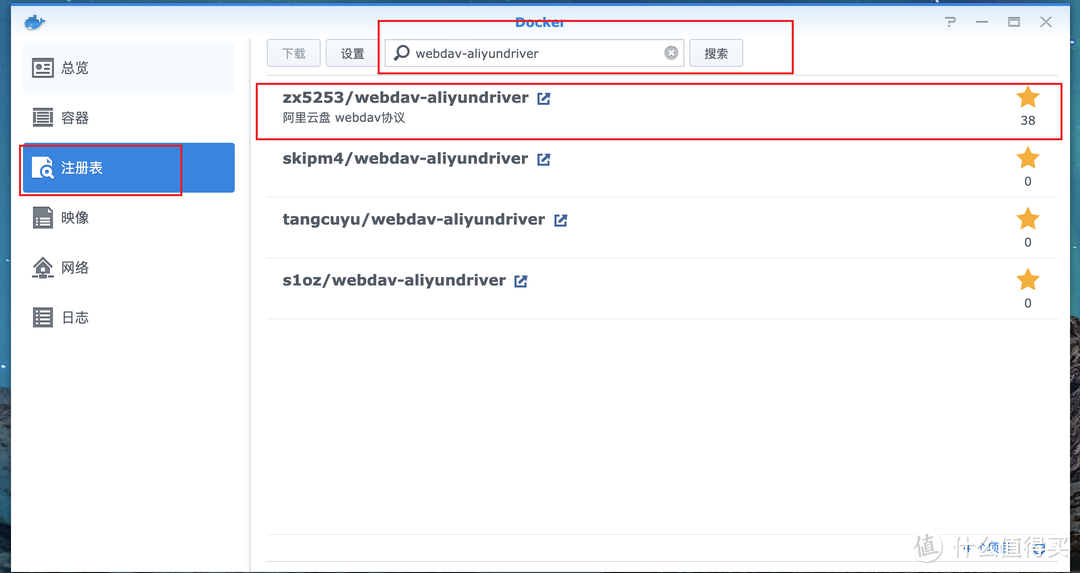Image resolution: width=1080 pixels, height=573 pixels.
Task: Click the Container list icon in sidebar
Action: [43, 118]
